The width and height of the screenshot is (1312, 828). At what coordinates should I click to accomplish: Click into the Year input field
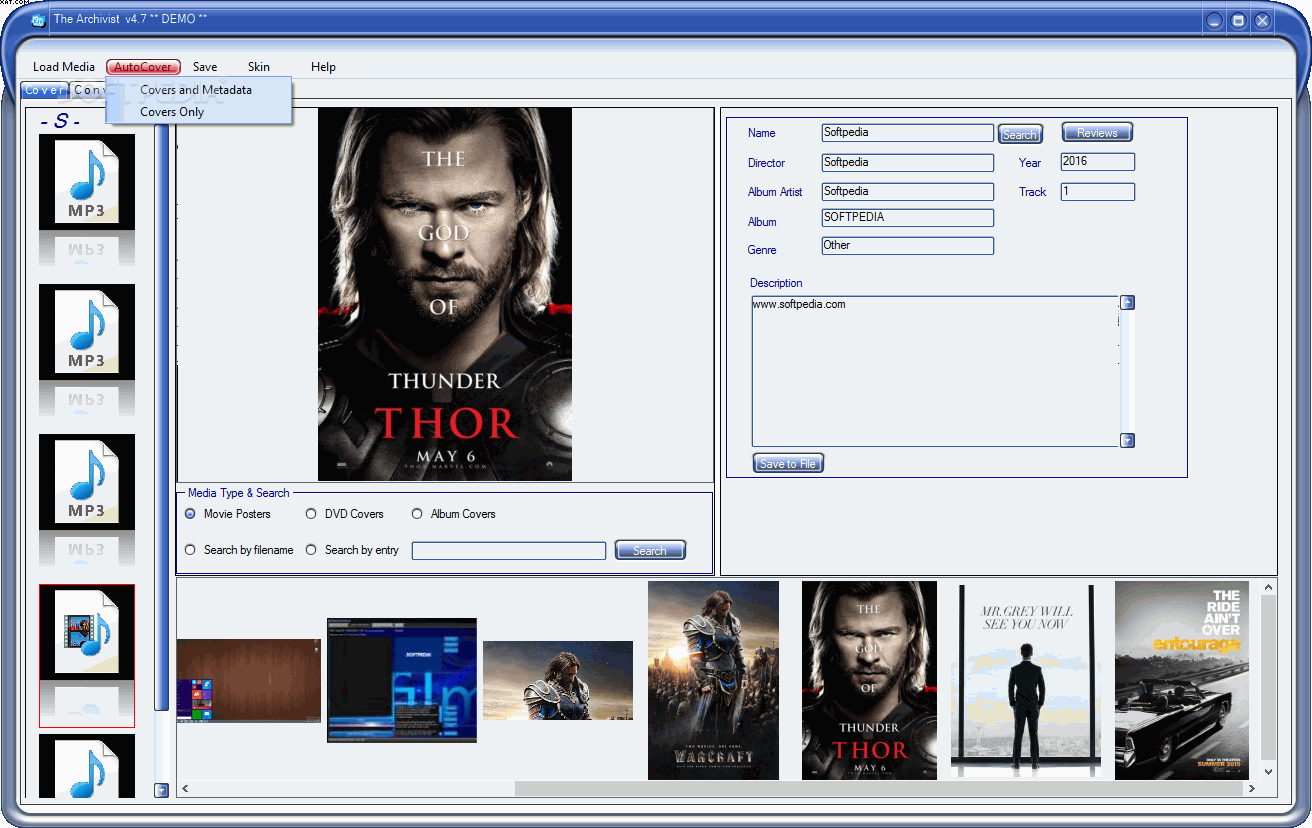(1098, 161)
